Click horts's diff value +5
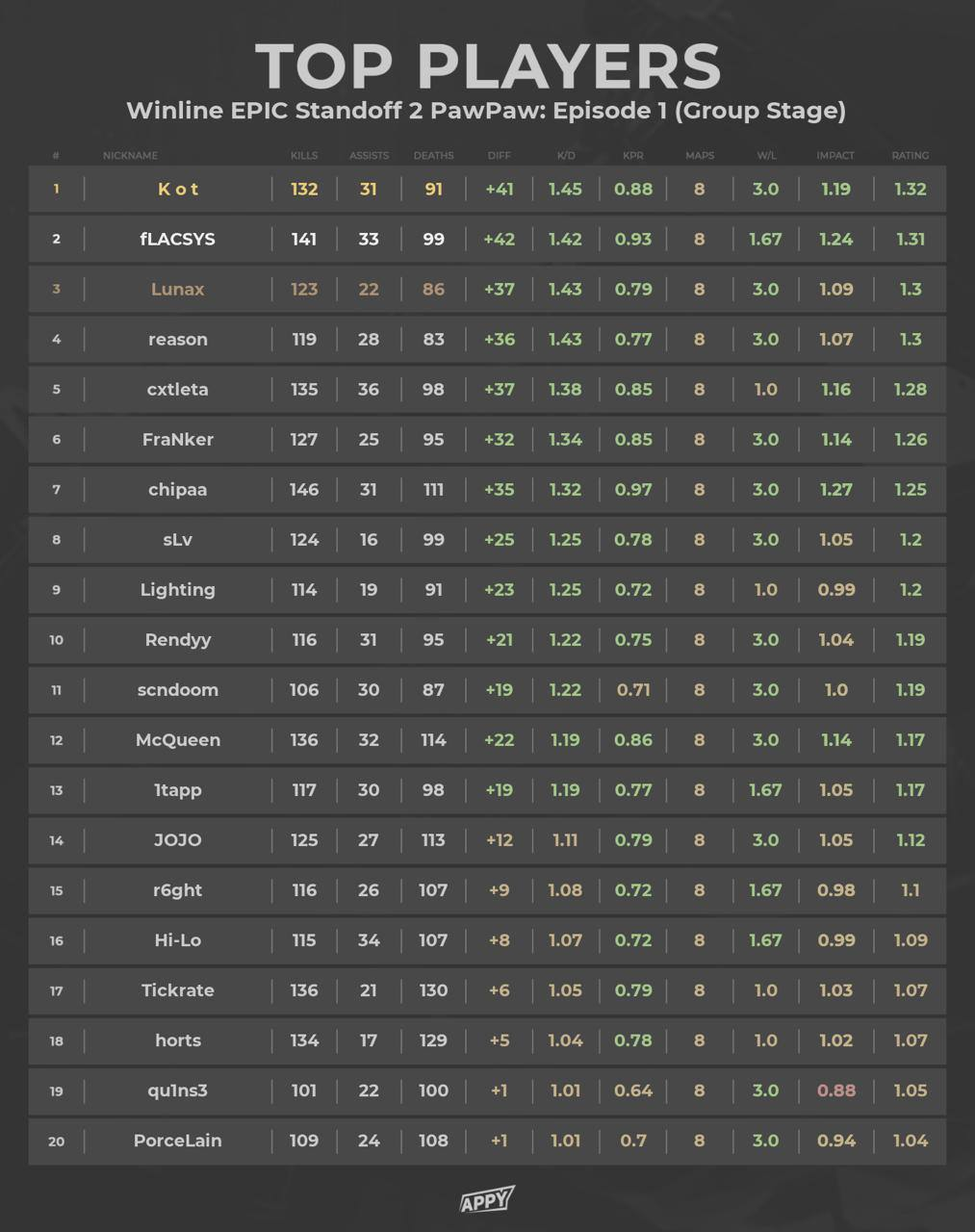975x1232 pixels. pos(500,1039)
